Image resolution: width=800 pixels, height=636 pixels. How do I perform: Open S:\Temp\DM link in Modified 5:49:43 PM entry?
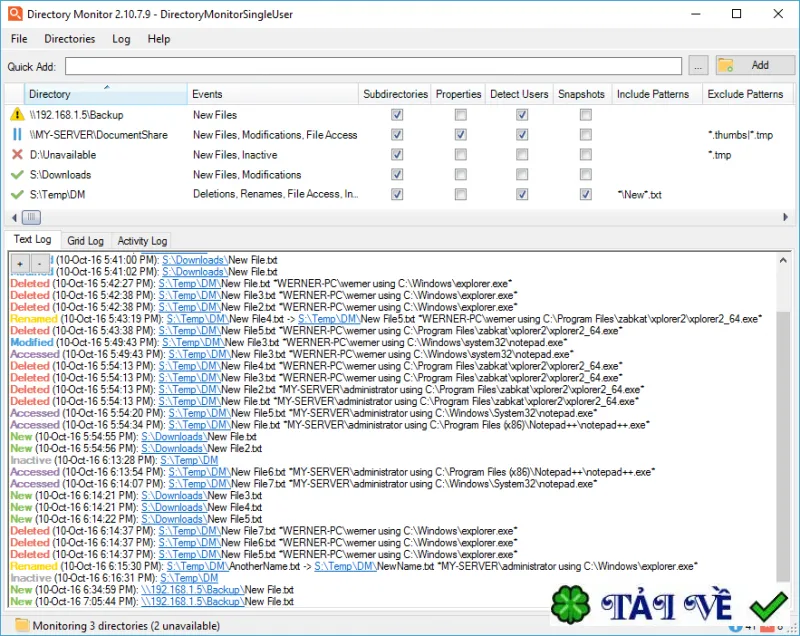(x=192, y=342)
